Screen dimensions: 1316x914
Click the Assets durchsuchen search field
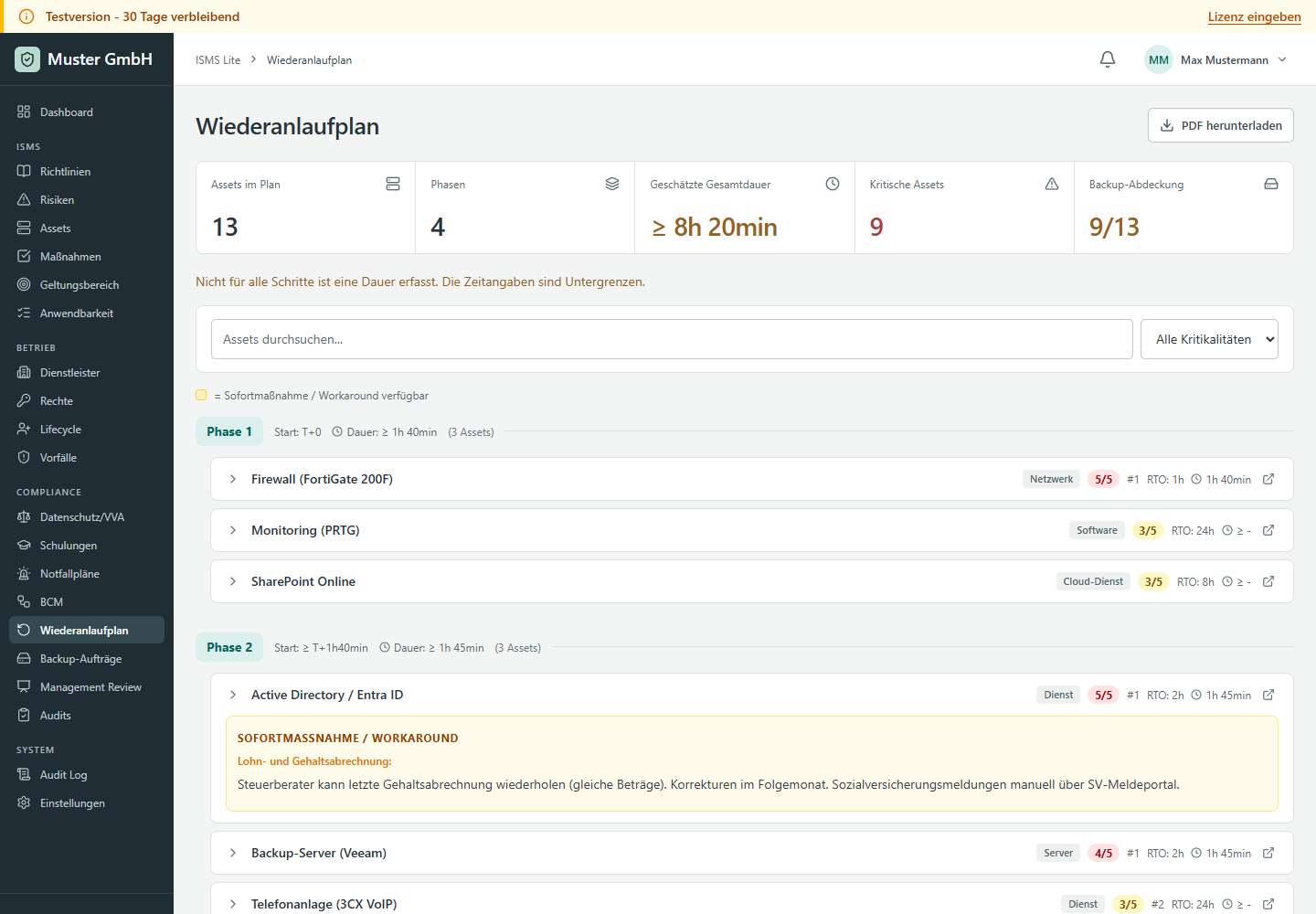pos(672,339)
